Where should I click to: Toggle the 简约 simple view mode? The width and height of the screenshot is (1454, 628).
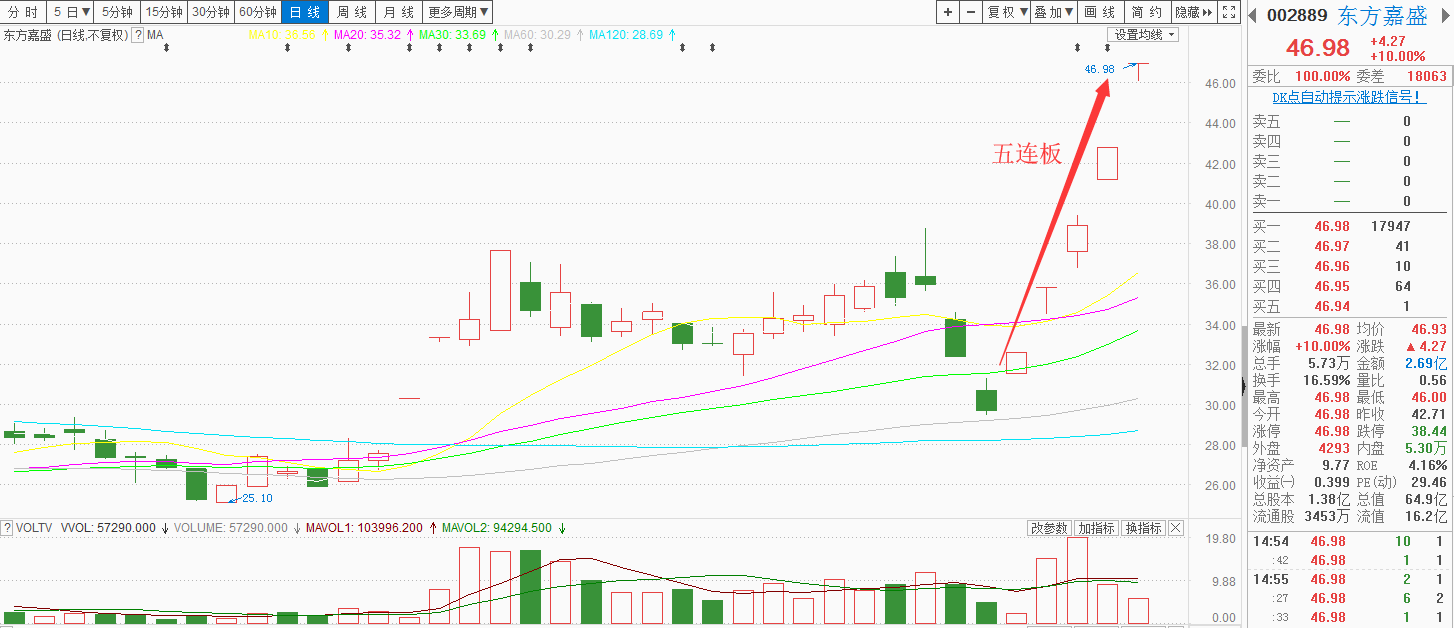tap(1146, 12)
